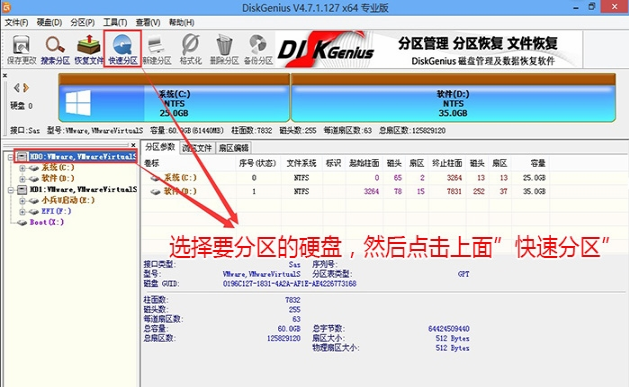Expand the EFI(F:) tree node
Screen dimensions: 629x387
pos(22,211)
